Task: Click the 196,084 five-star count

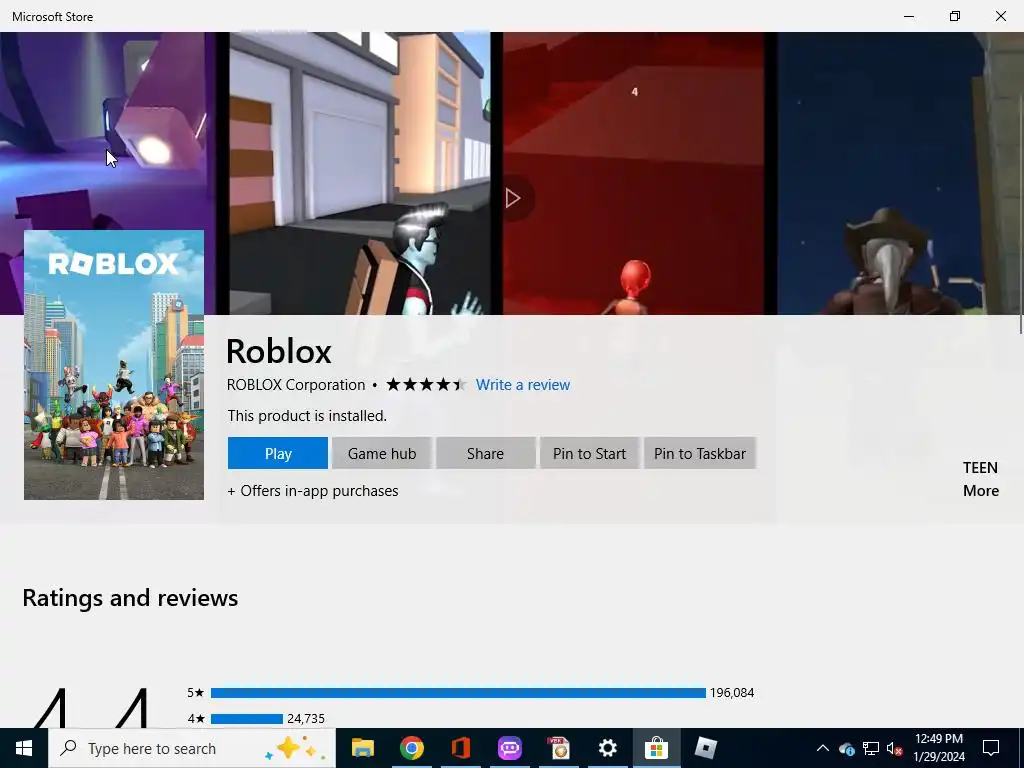Action: click(731, 692)
